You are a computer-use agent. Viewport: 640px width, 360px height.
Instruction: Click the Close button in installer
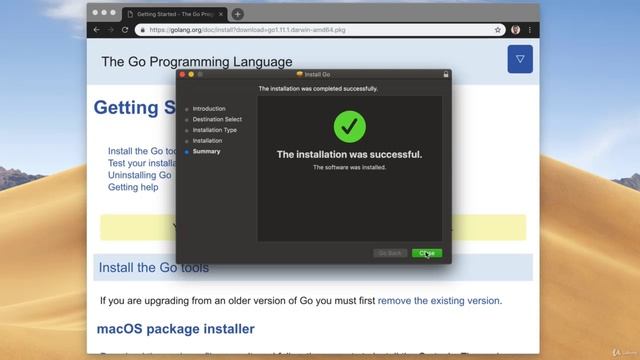[427, 253]
